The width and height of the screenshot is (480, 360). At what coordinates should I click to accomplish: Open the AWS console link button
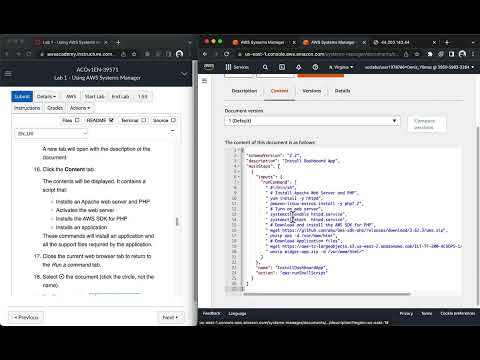(71, 96)
